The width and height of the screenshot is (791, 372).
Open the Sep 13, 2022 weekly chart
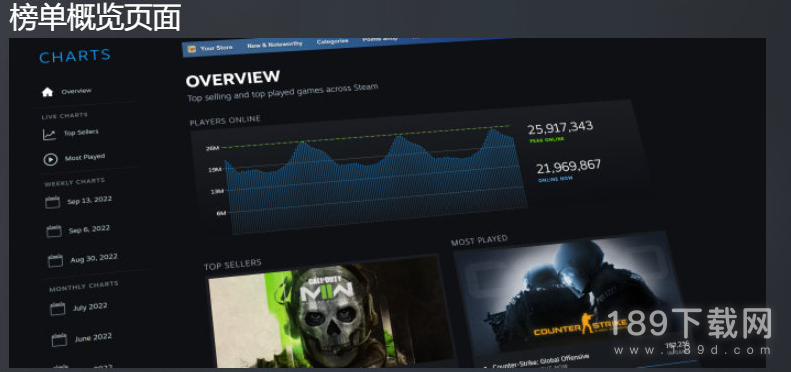tap(89, 200)
